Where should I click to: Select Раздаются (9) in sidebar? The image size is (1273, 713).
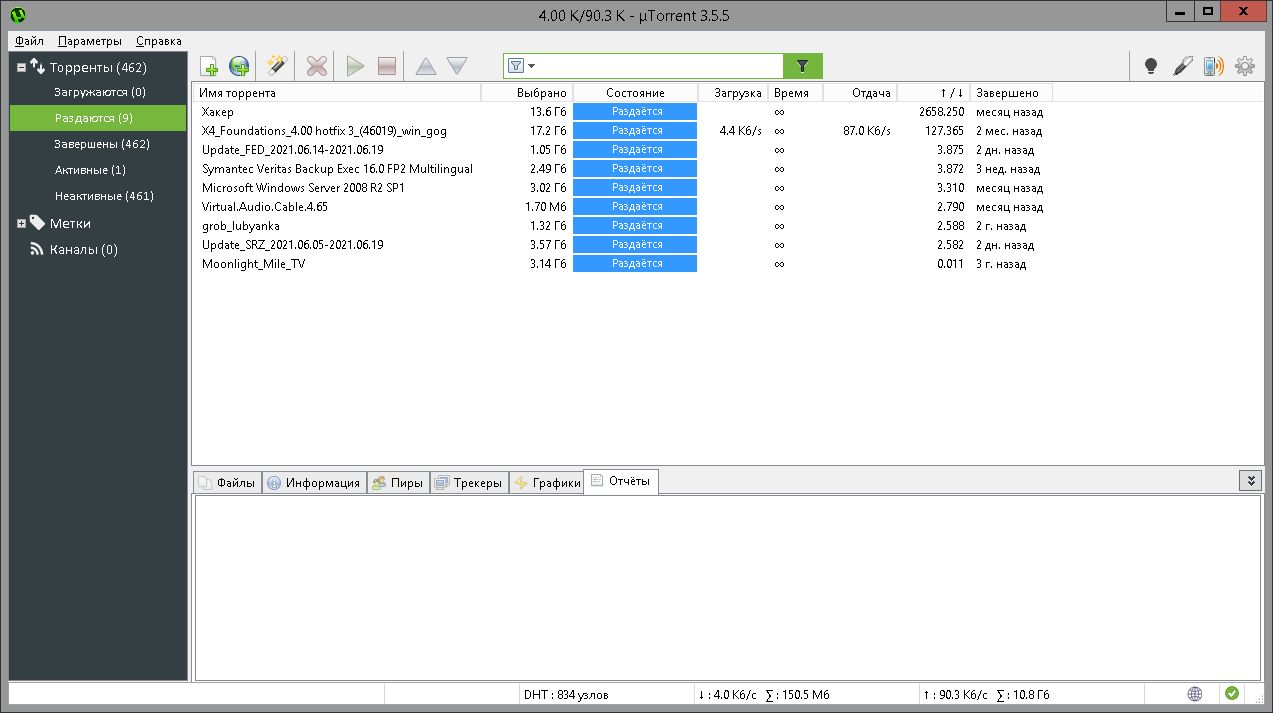point(98,118)
